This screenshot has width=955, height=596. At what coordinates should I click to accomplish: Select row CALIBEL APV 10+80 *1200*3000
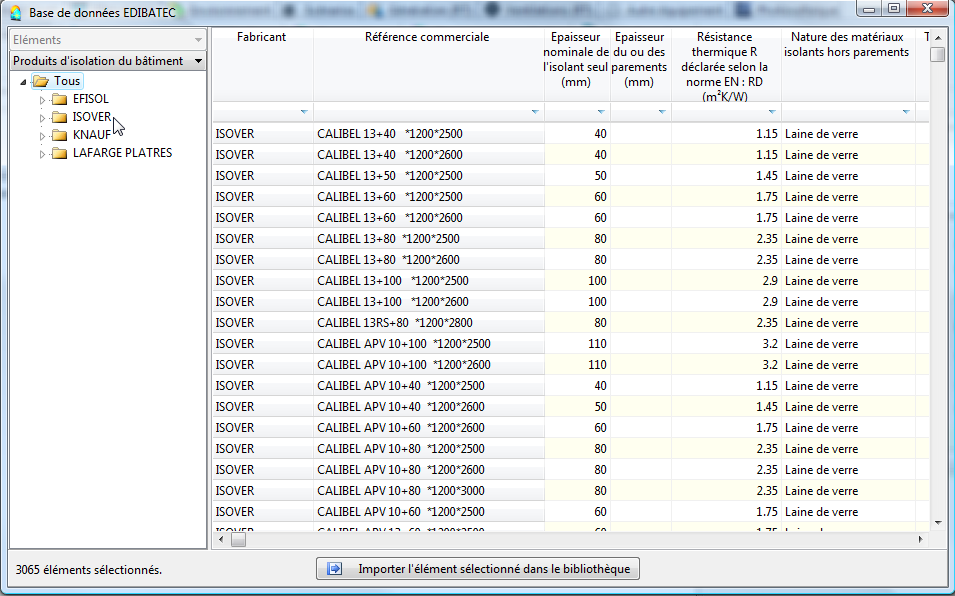click(x=571, y=491)
